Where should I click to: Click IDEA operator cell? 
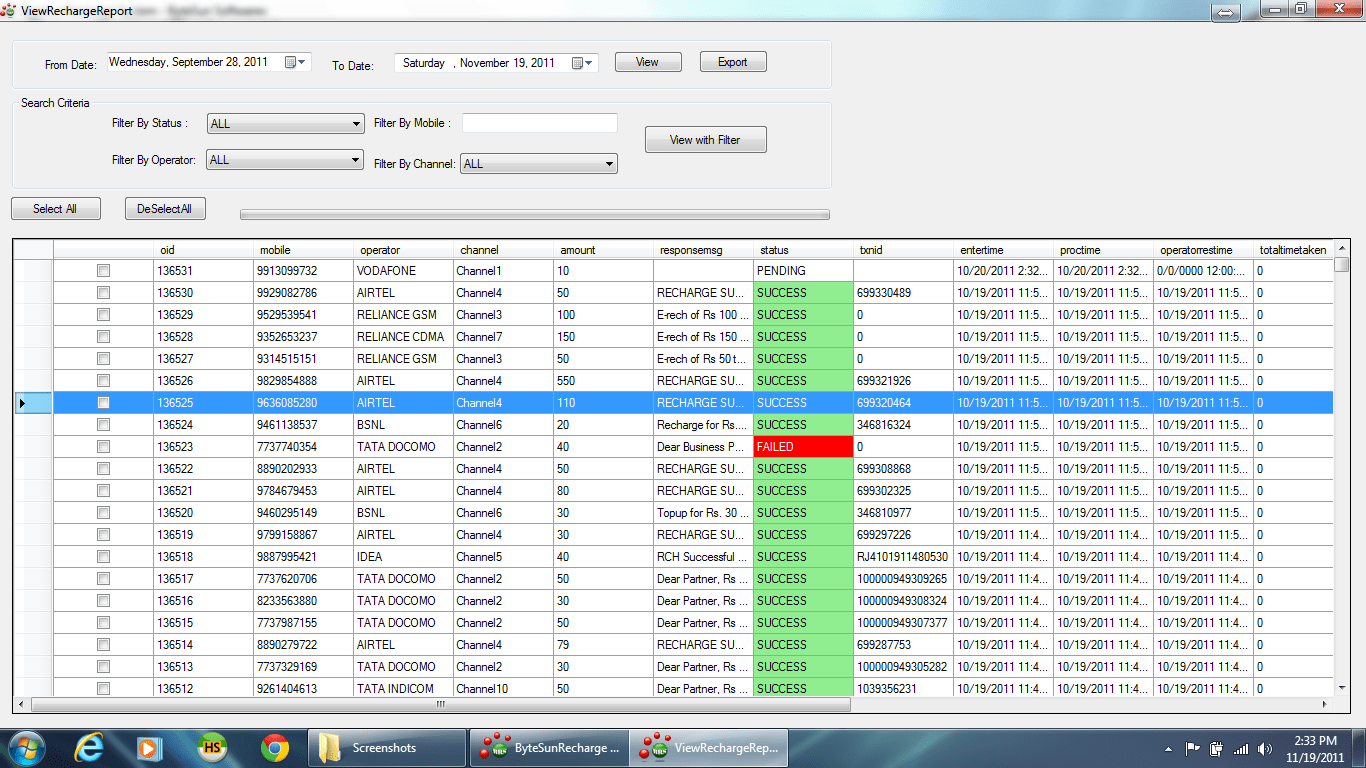[x=404, y=556]
